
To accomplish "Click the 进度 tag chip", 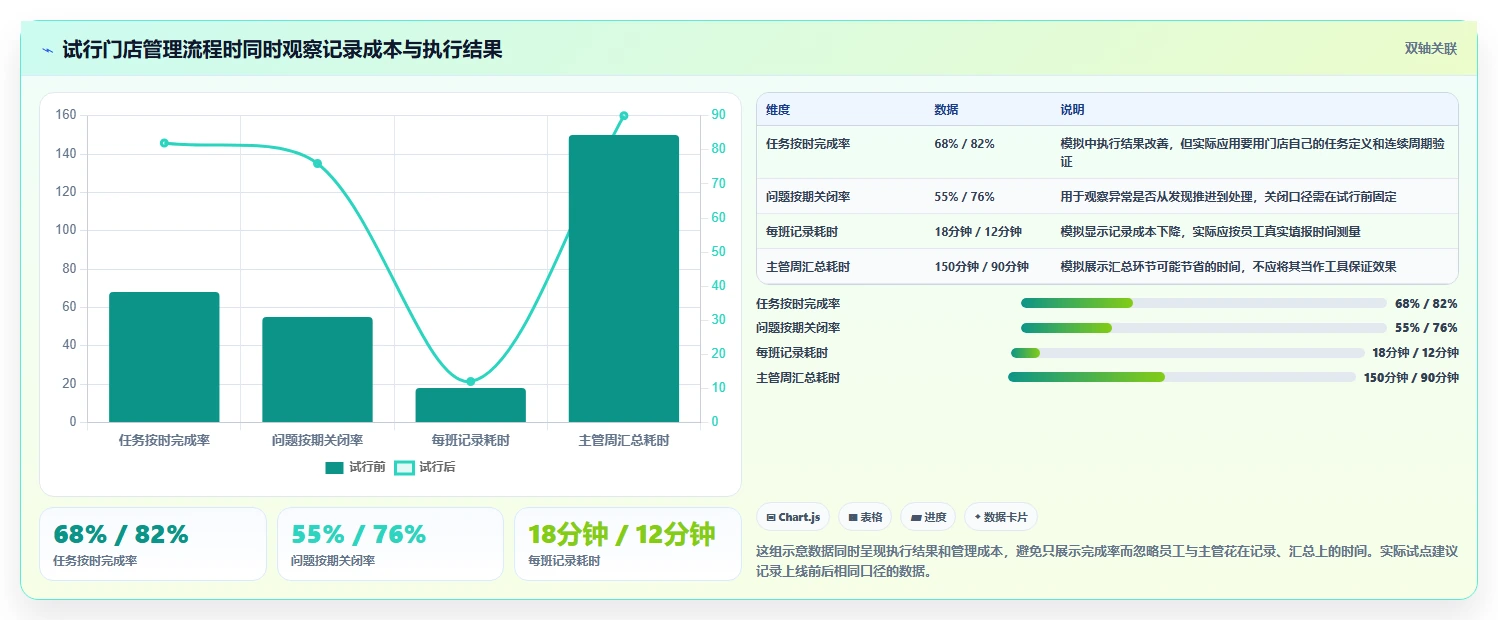I will click(x=928, y=517).
